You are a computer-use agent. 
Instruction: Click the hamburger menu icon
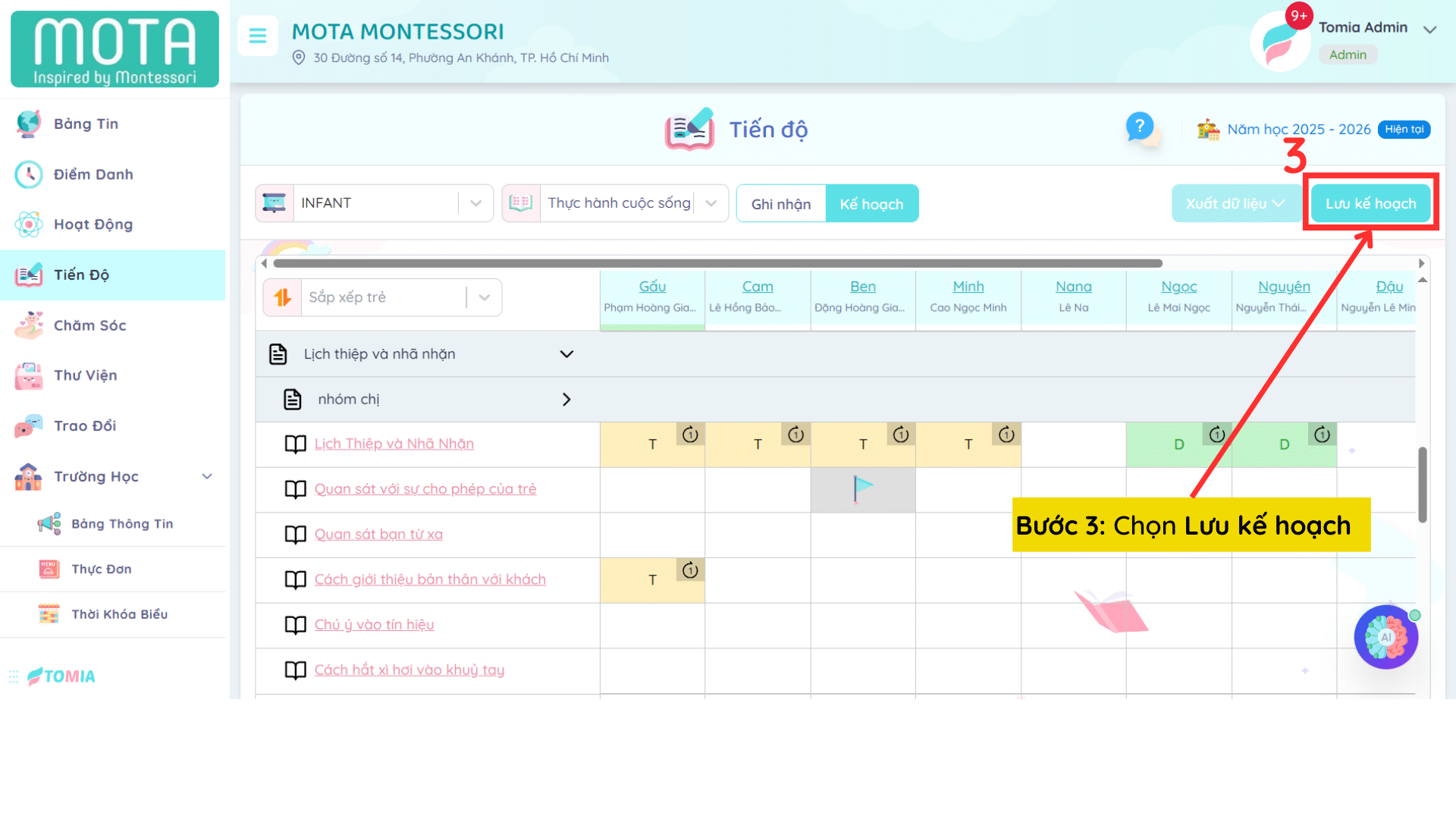coord(258,36)
